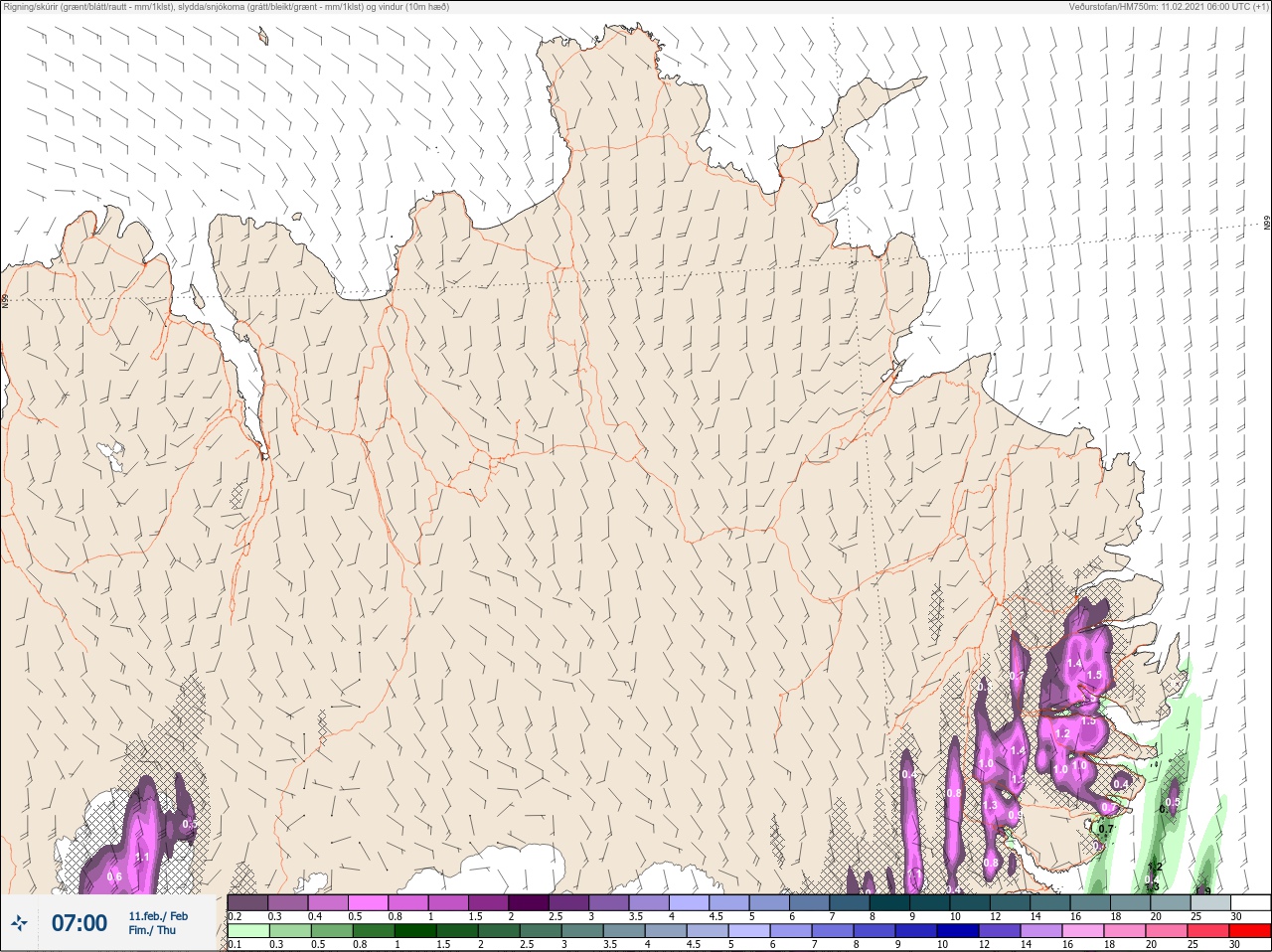
Task: Select the mauve 0.2 swatch in top legend
Action: [247, 902]
